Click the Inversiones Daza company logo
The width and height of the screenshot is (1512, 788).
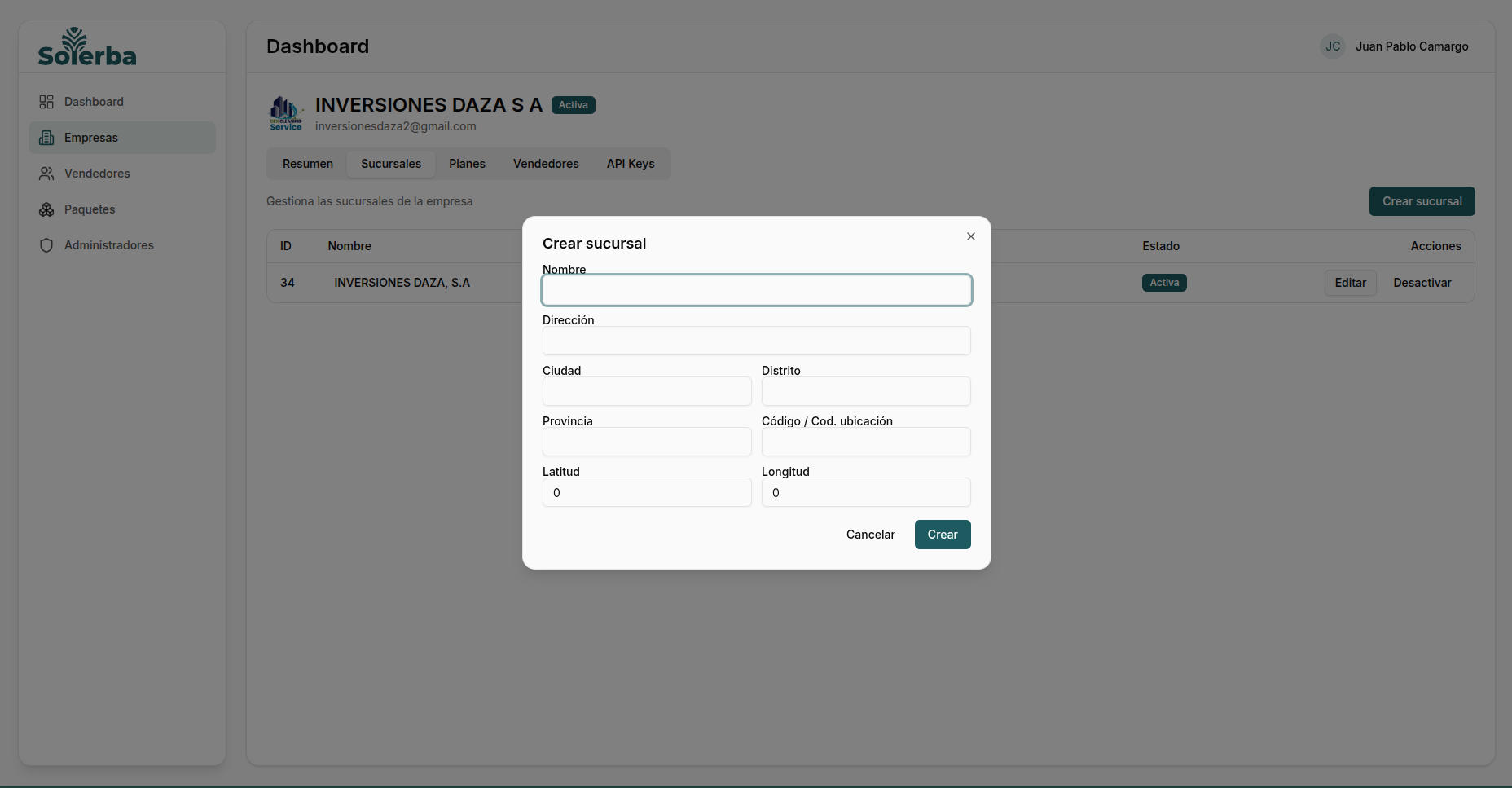(286, 113)
